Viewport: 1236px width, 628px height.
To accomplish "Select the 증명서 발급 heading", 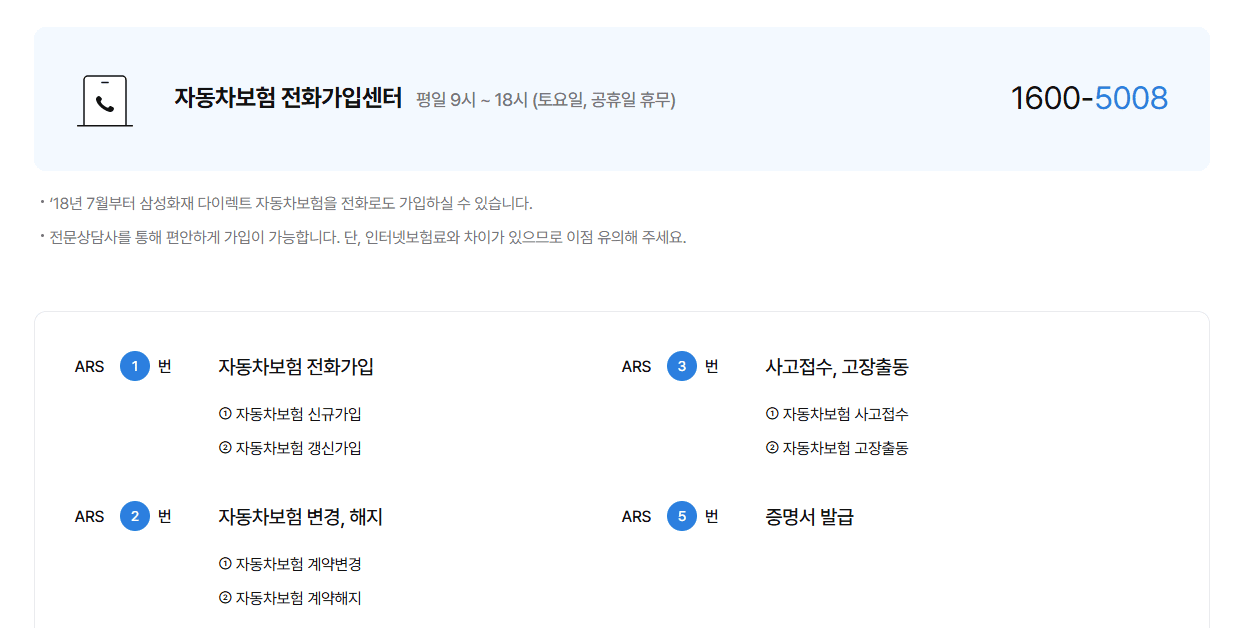I will coord(809,517).
